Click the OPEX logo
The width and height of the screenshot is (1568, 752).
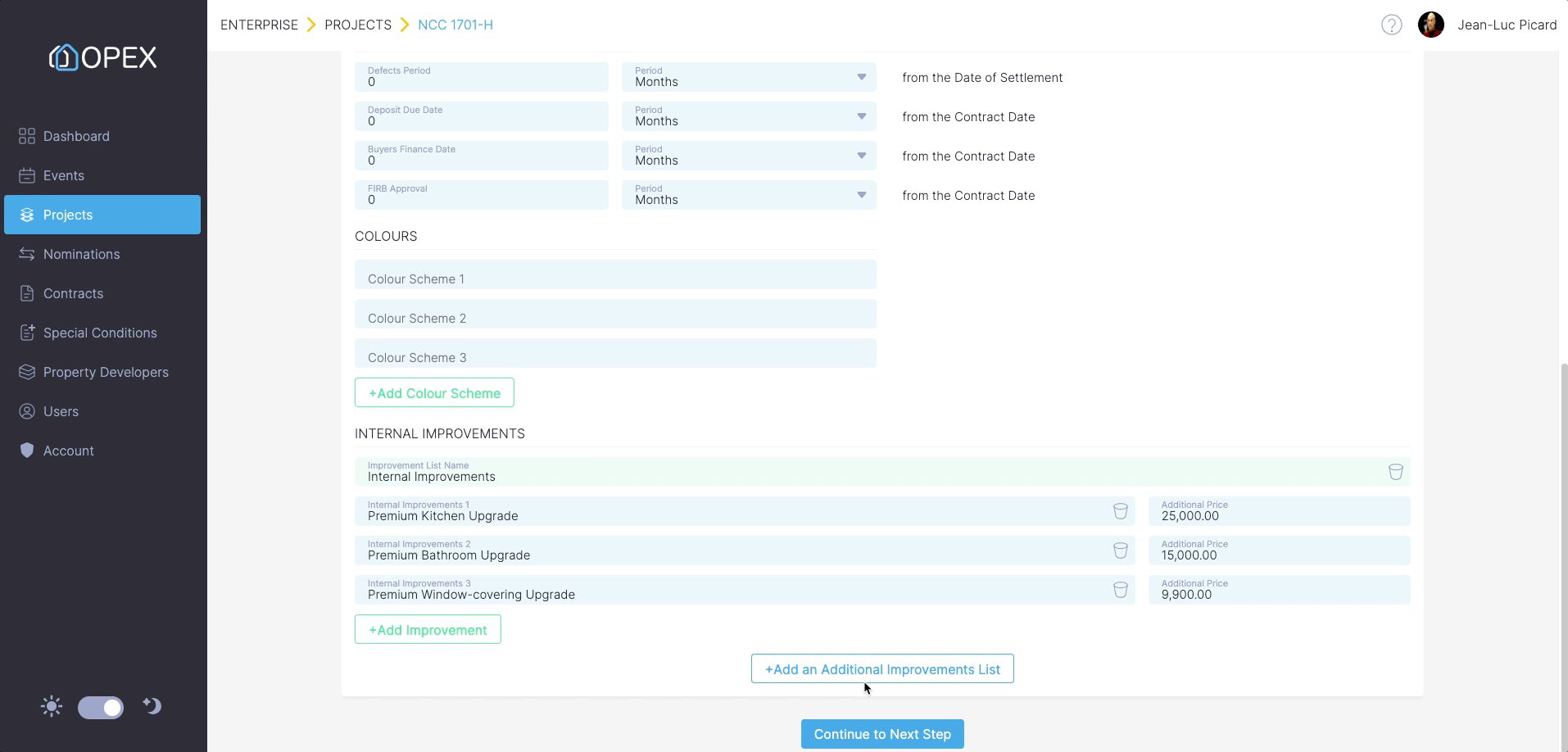click(103, 57)
